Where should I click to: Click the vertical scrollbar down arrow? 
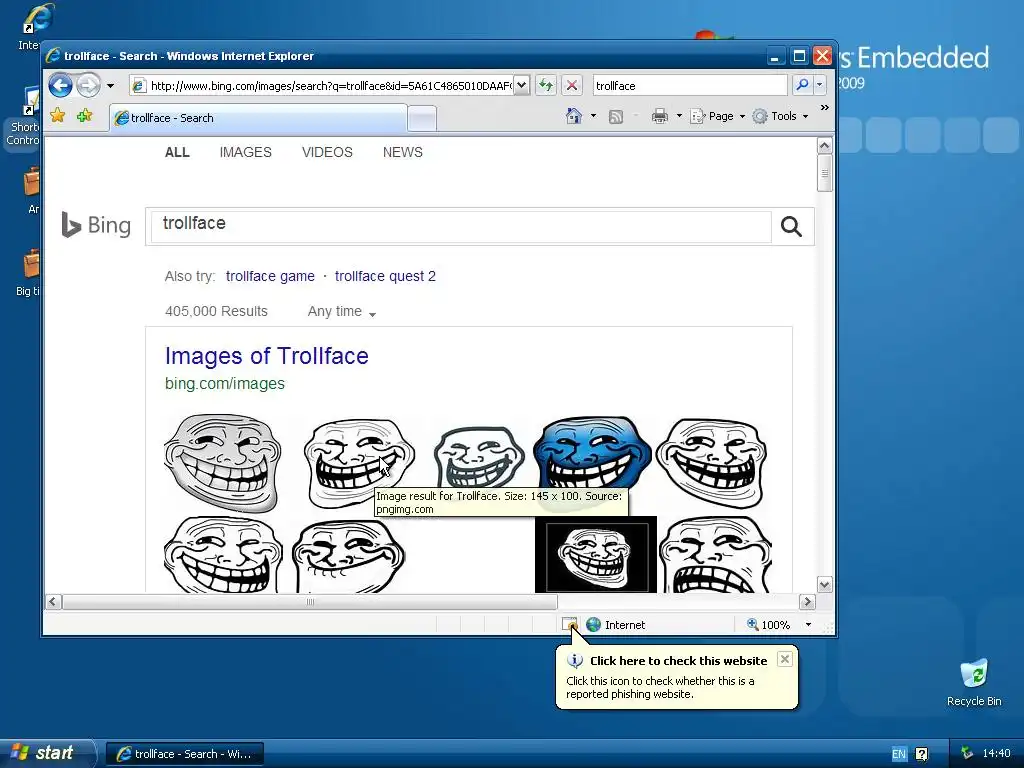coord(824,584)
